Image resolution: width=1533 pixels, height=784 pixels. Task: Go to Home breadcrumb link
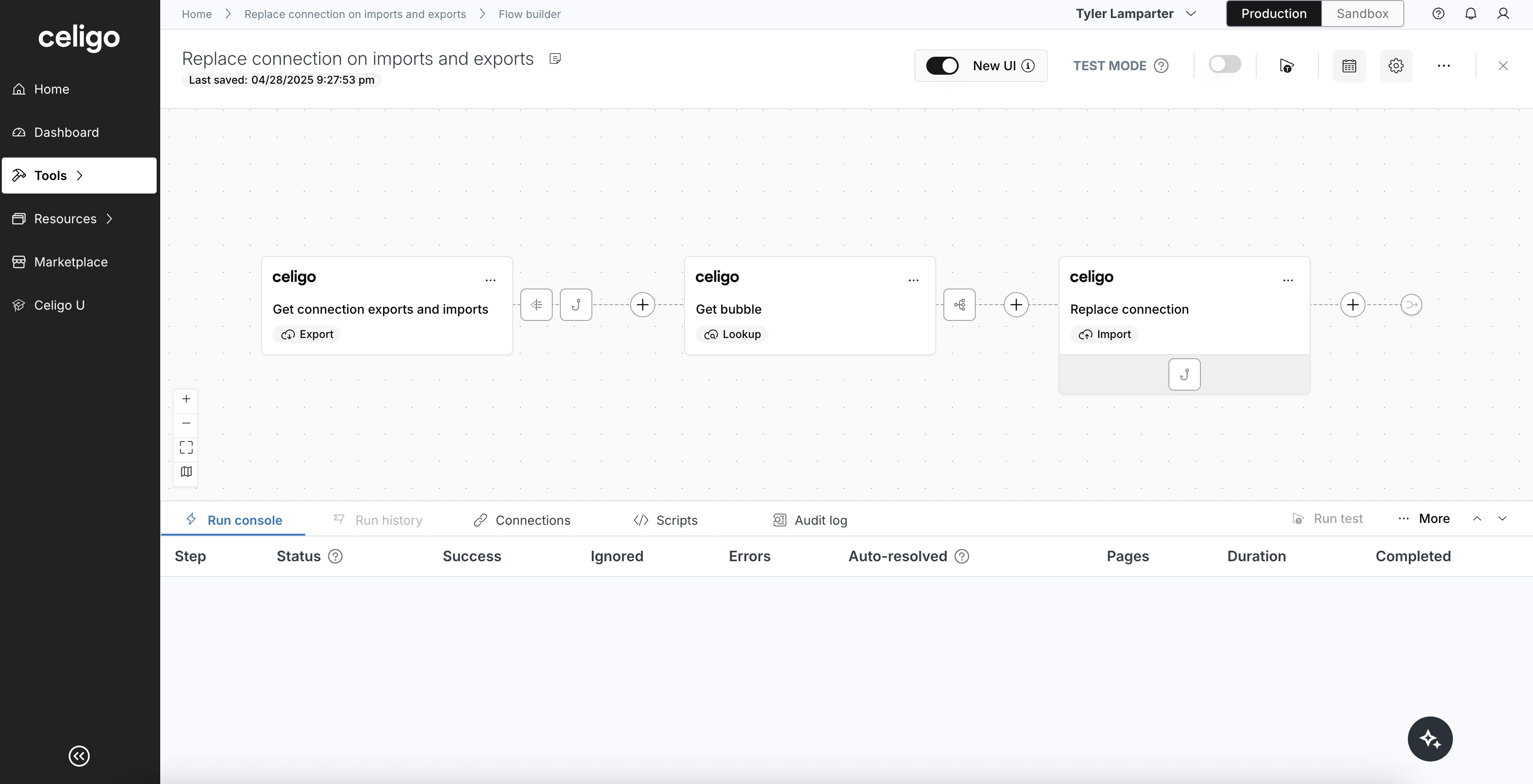[196, 14]
